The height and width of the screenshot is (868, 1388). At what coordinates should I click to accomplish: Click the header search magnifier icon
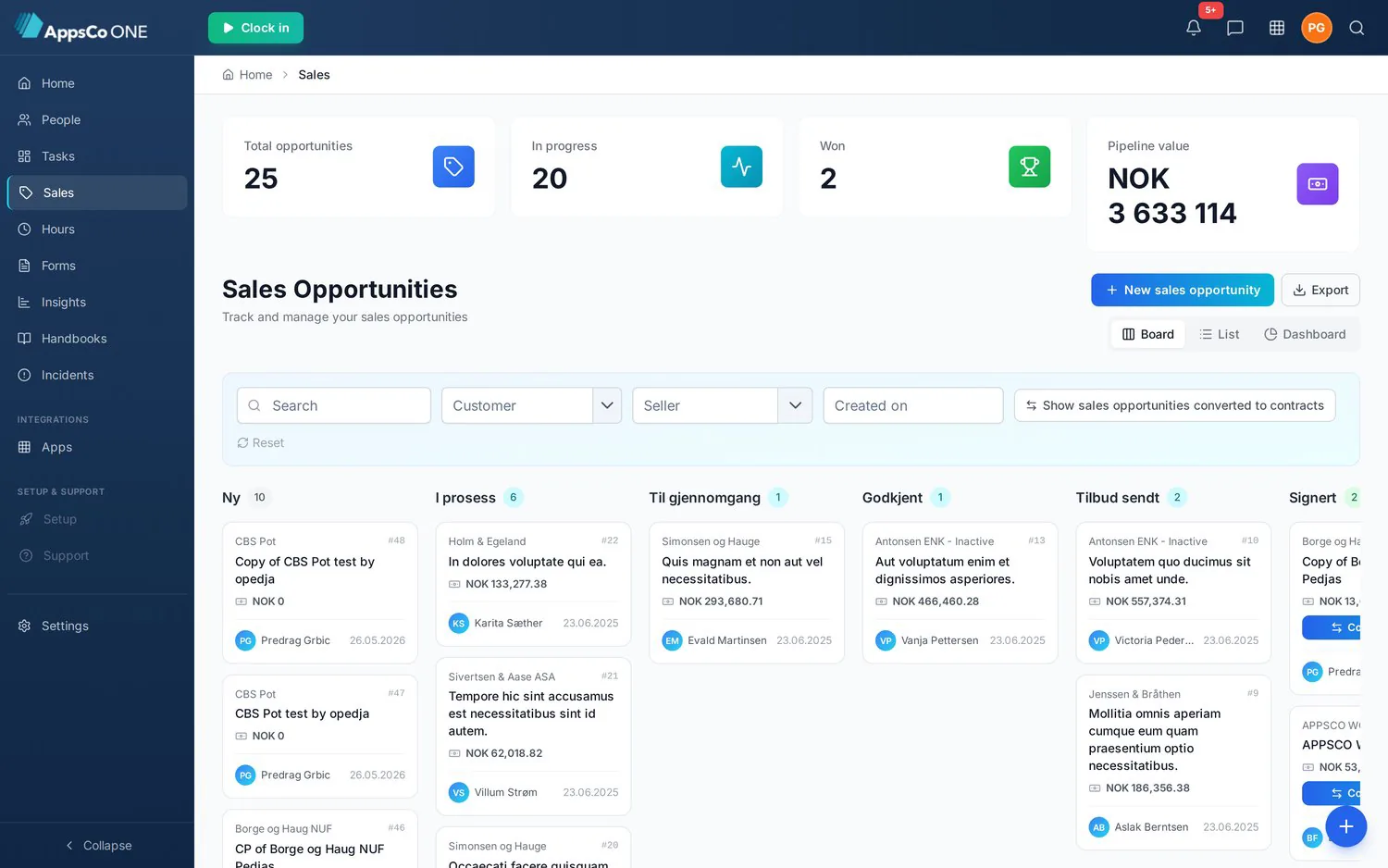[1357, 28]
